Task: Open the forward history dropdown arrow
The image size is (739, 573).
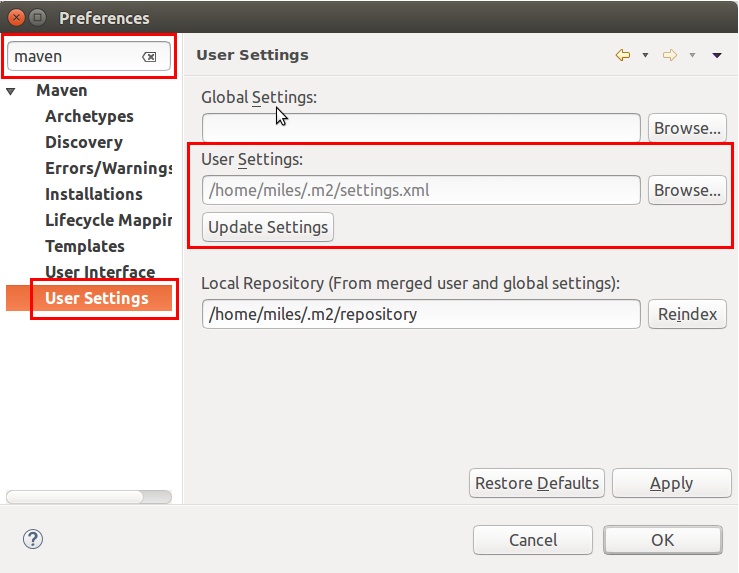Action: coord(692,55)
